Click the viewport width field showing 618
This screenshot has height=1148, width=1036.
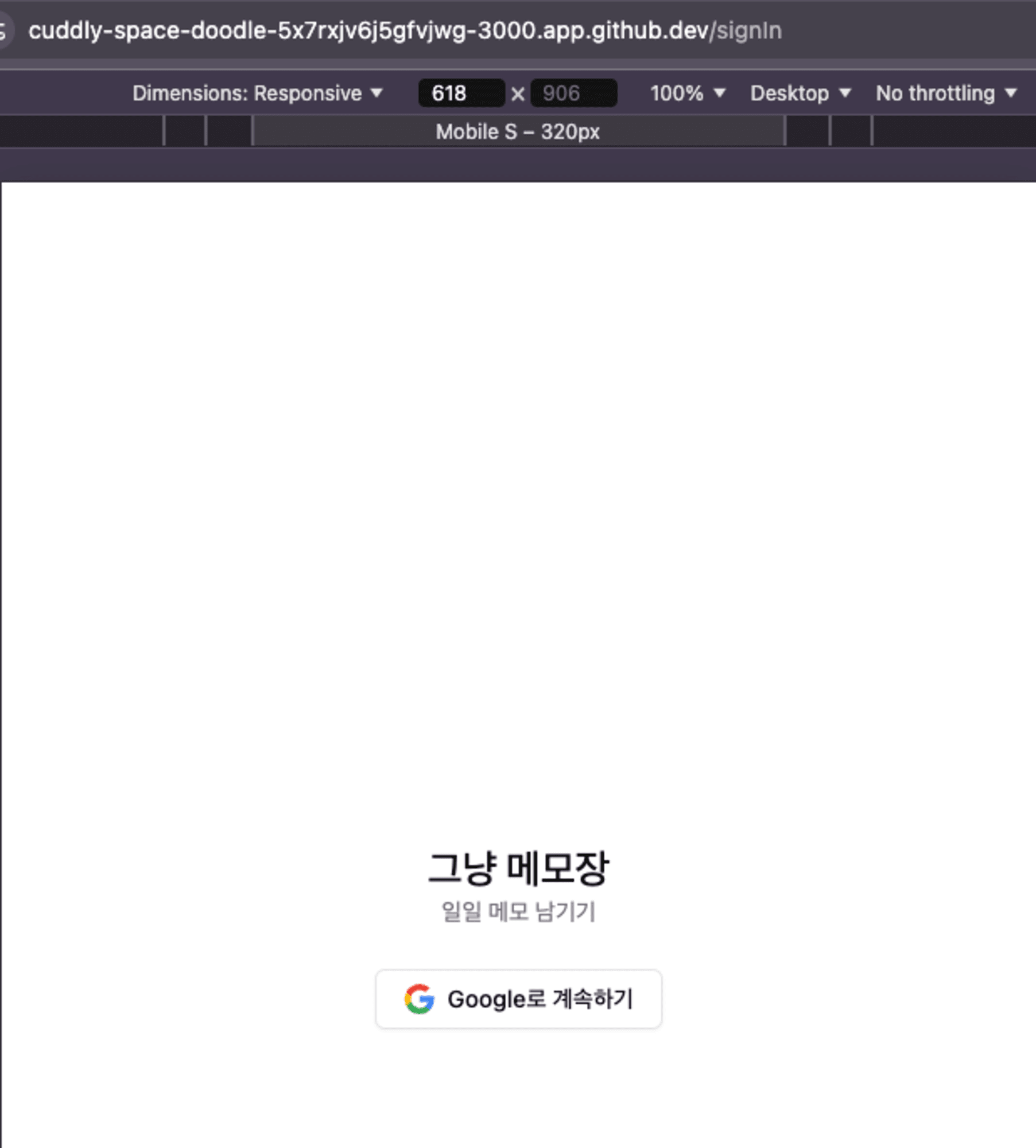461,93
